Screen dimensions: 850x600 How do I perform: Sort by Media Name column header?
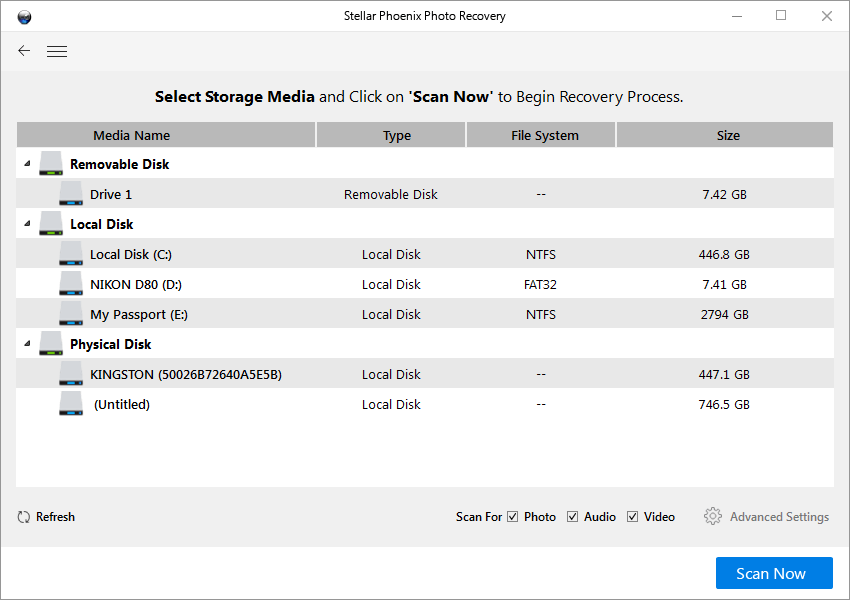tap(166, 135)
